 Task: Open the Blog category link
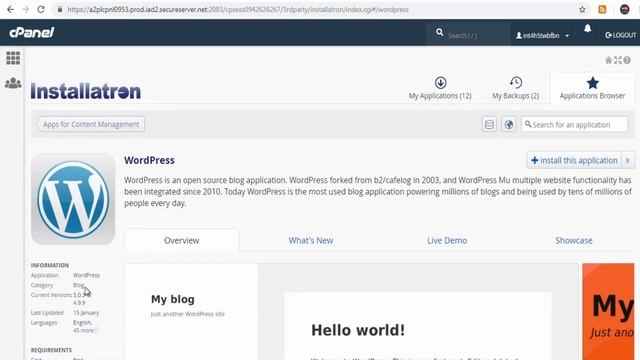click(78, 285)
